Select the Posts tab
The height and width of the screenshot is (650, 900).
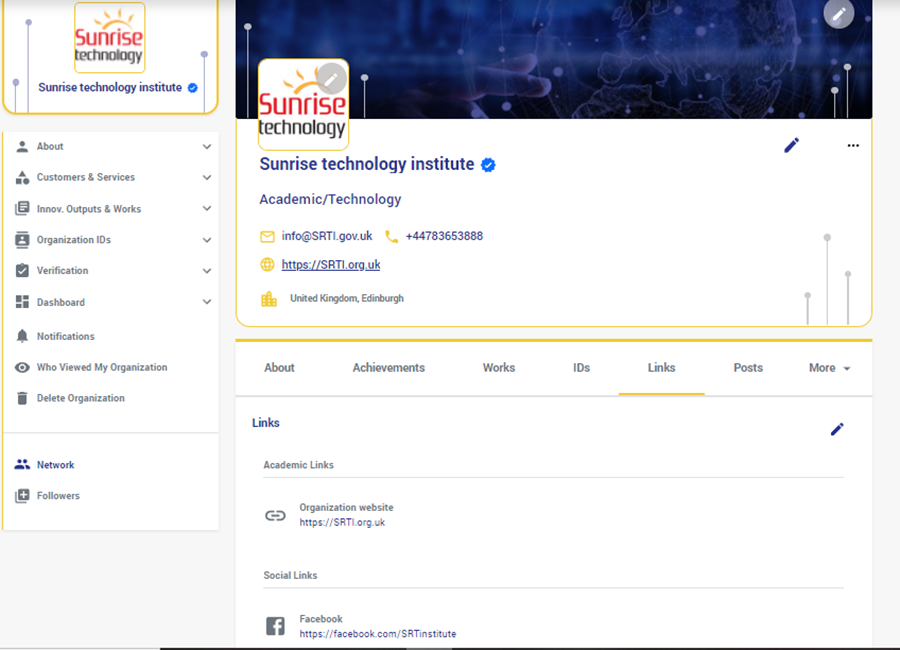747,368
